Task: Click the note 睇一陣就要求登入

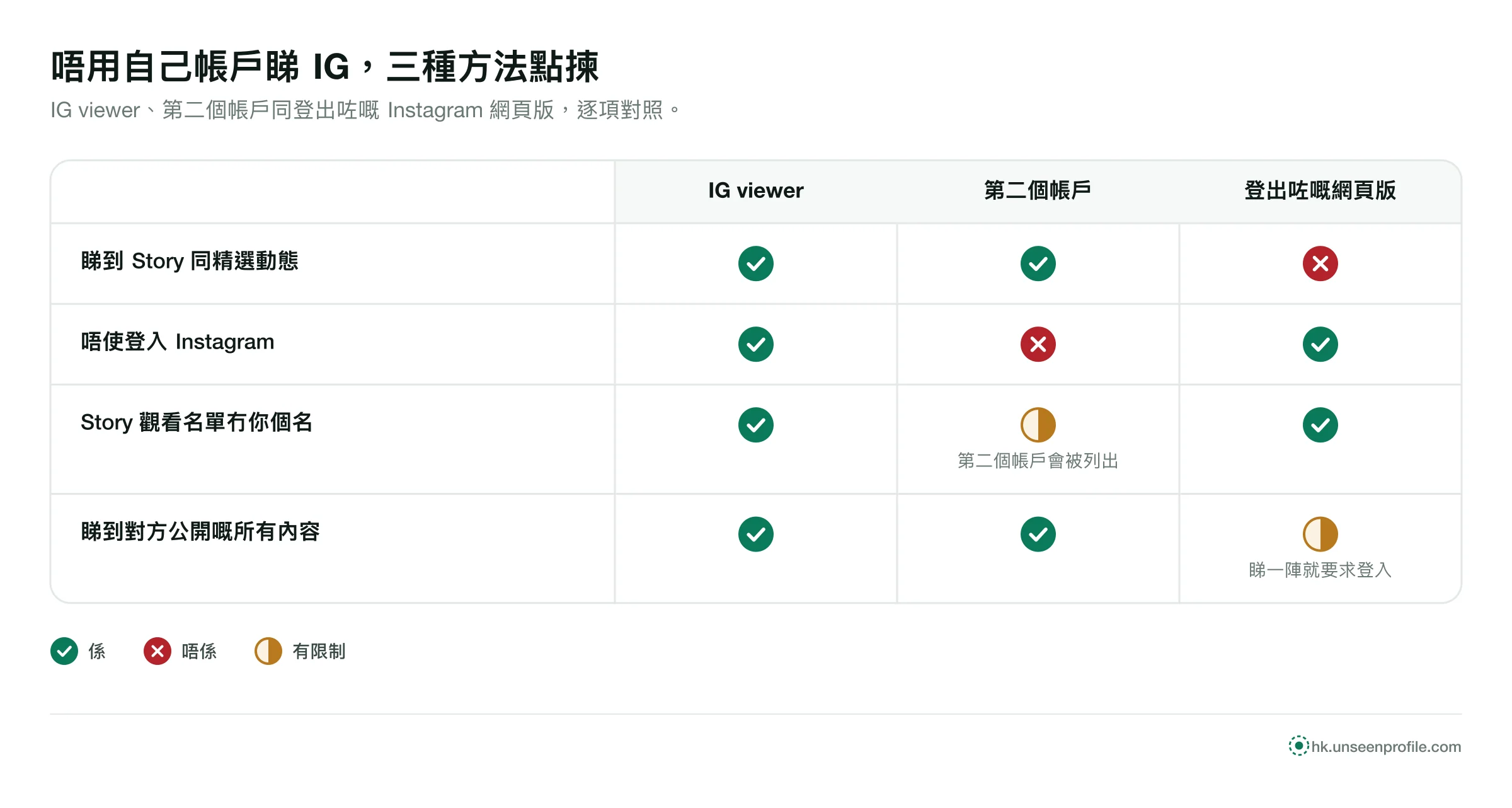Action: pos(1320,570)
